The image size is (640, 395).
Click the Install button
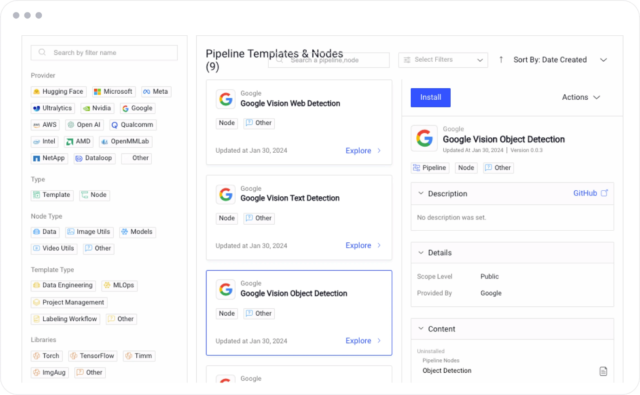431,98
